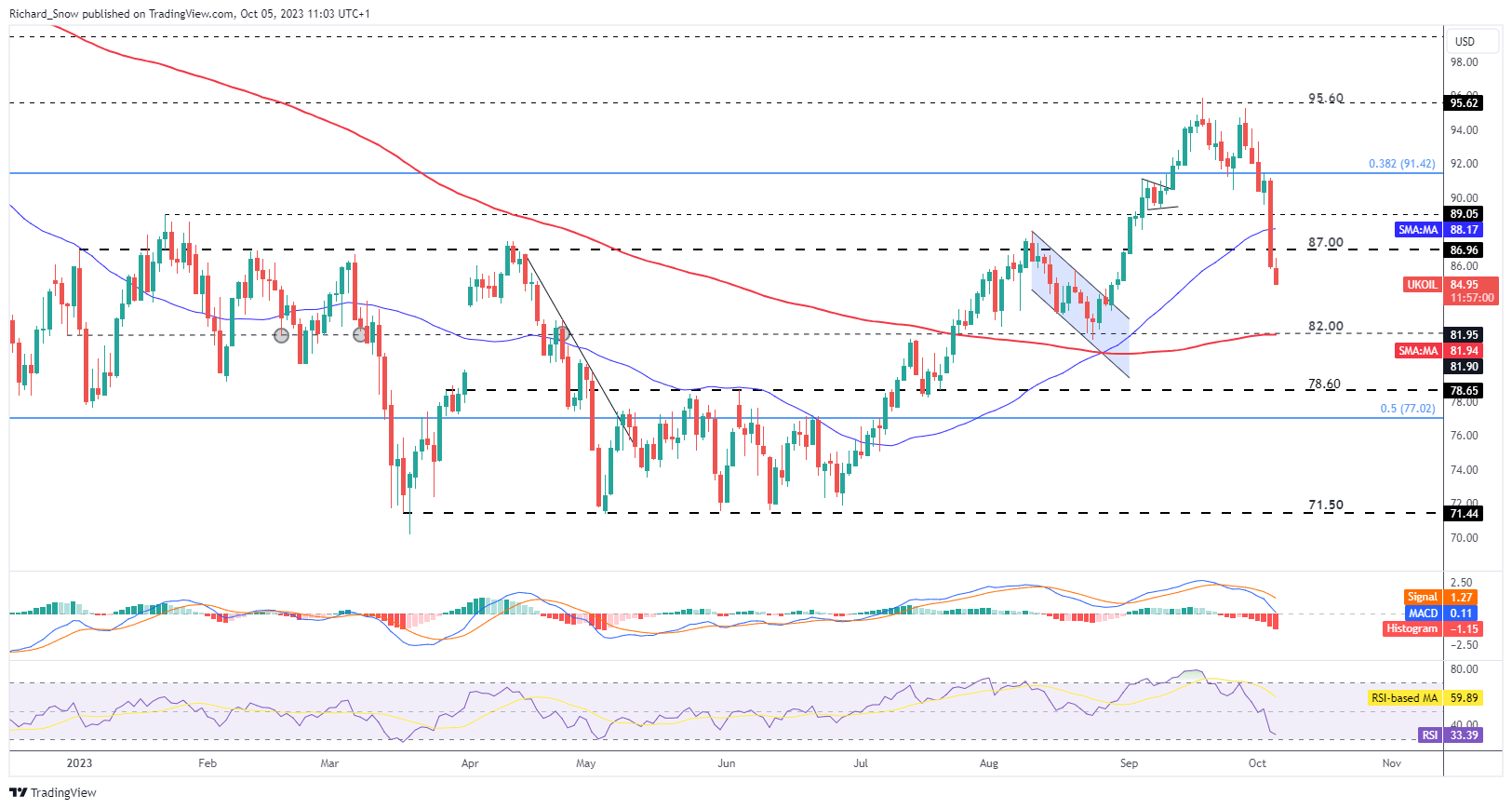Image resolution: width=1512 pixels, height=809 pixels.
Task: Click 74.00 on the price axis
Action: 1465,470
